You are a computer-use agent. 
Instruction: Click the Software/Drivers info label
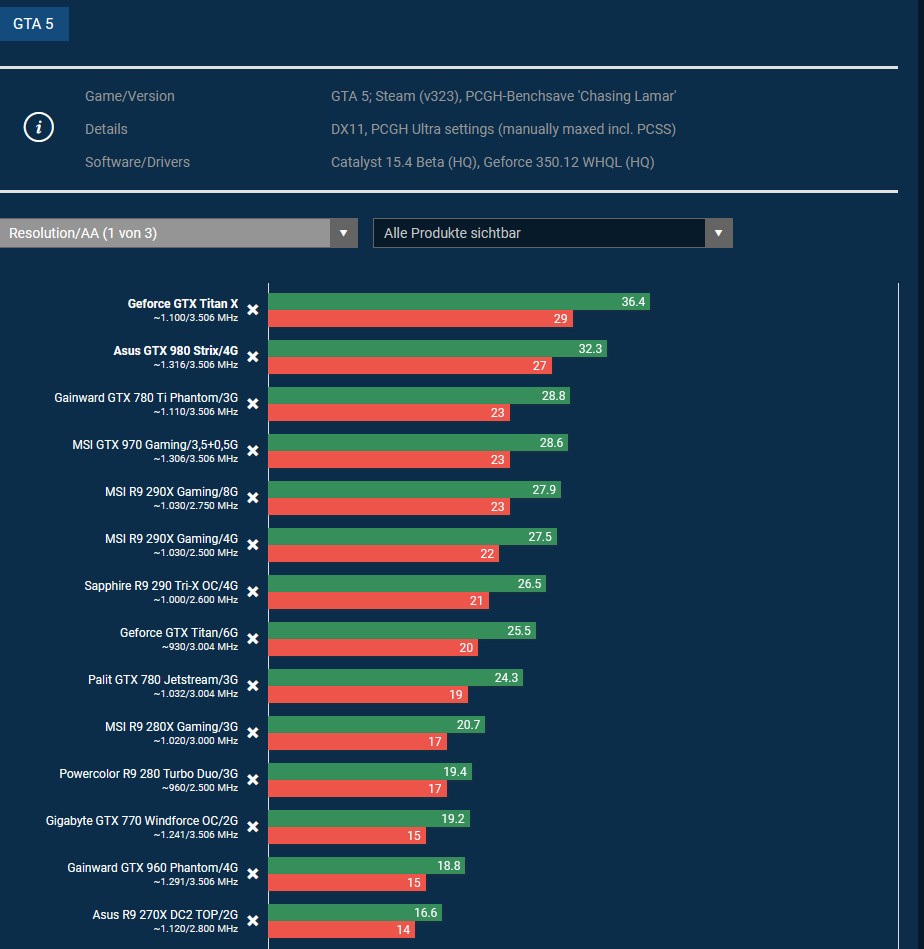tap(137, 162)
